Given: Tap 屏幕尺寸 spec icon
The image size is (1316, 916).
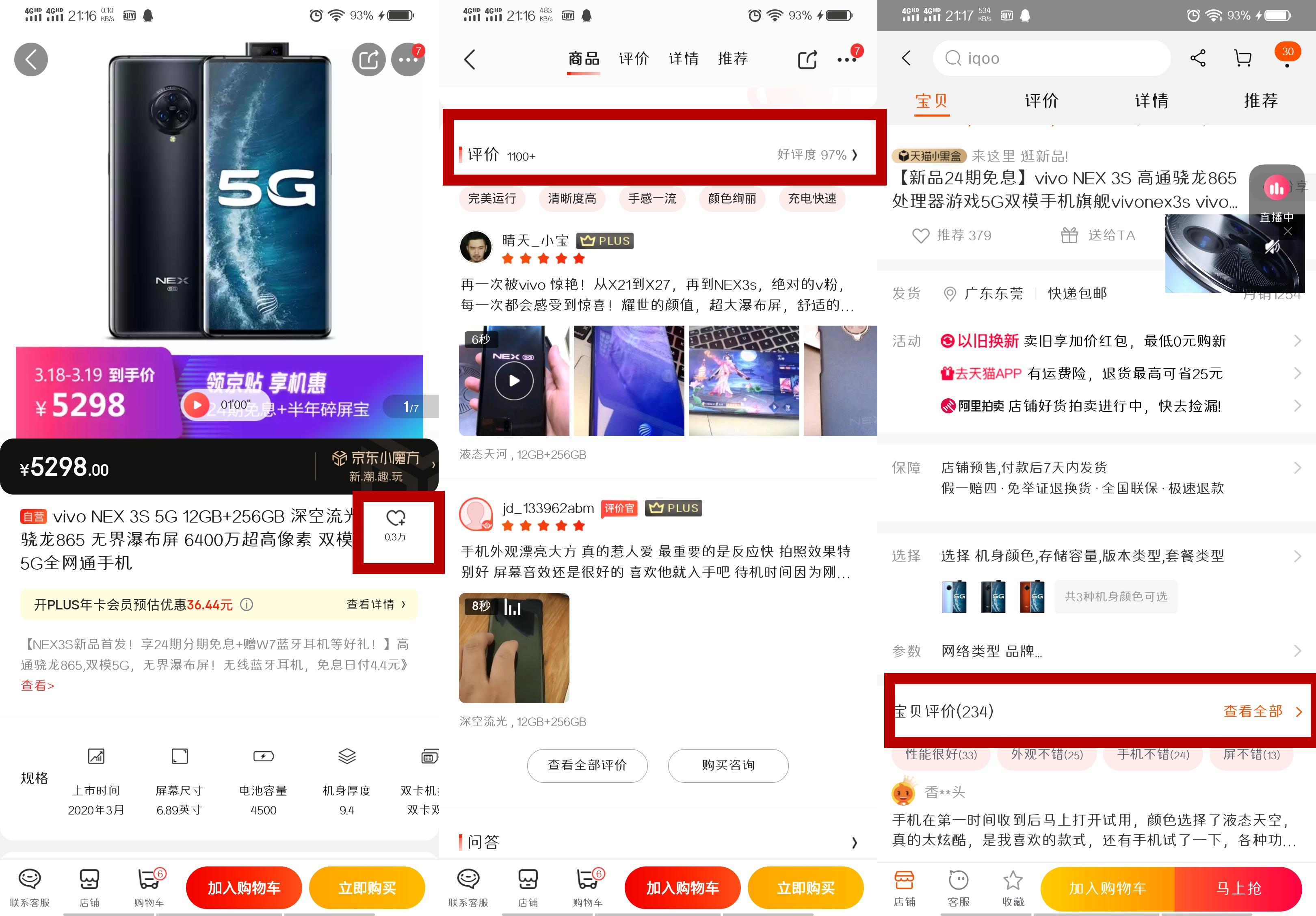Looking at the screenshot, I should (180, 756).
